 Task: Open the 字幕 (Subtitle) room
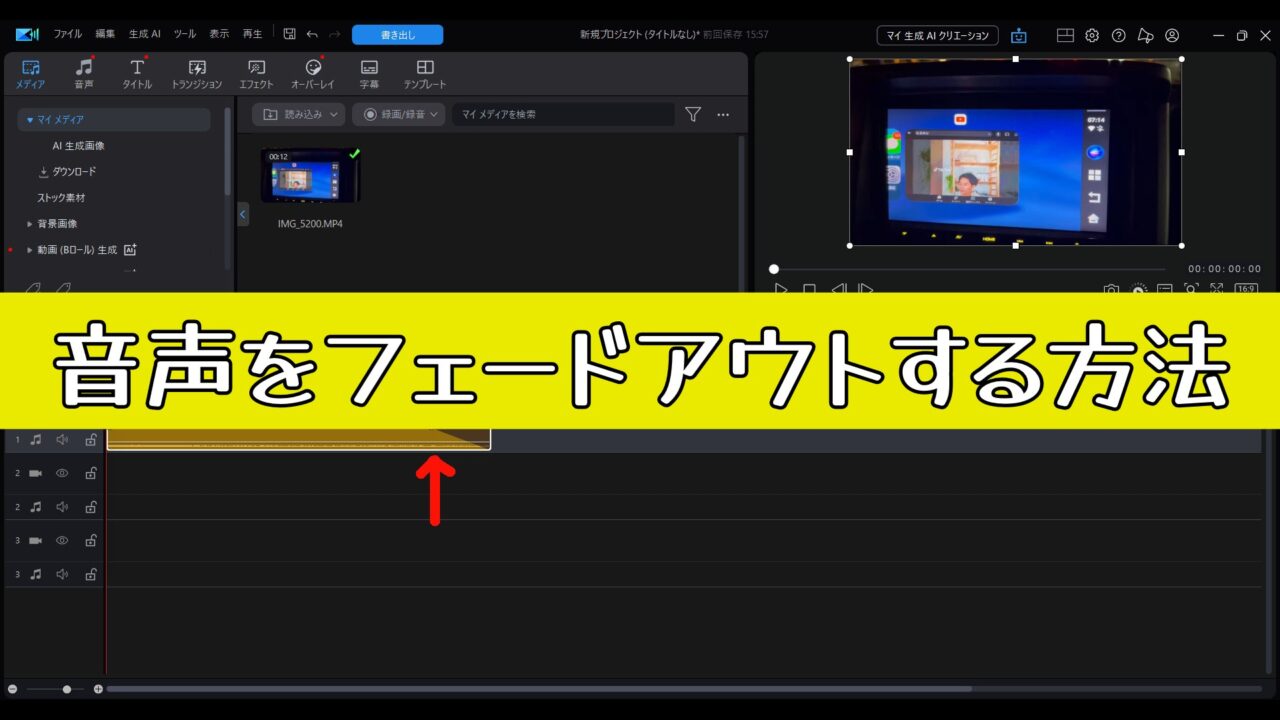coord(369,74)
